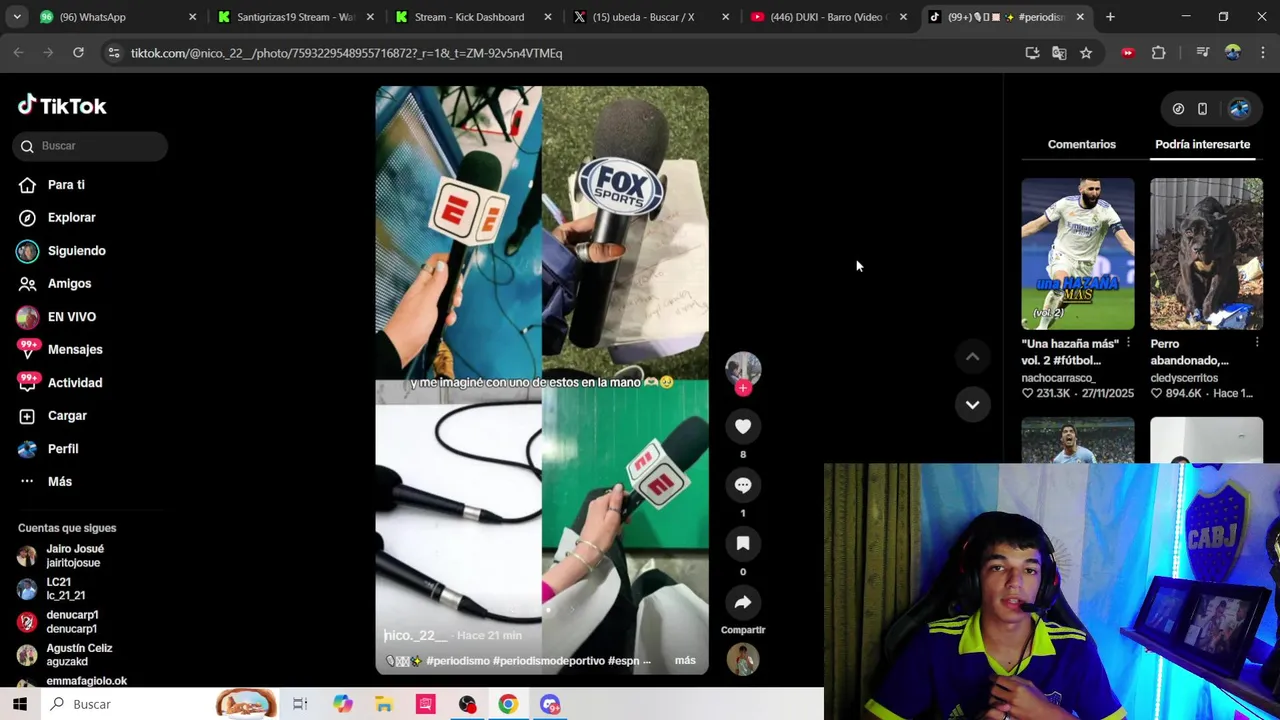Click the address bar URL
This screenshot has height=720, width=1280.
pyautogui.click(x=346, y=53)
